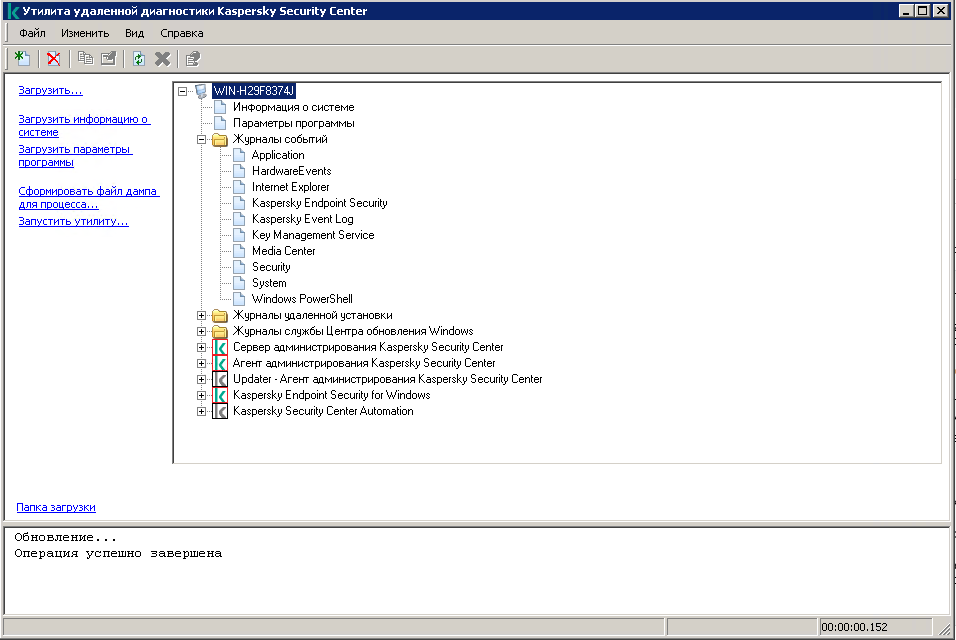
Task: Click the folder icon of Журналы событий
Action: pyautogui.click(x=220, y=139)
